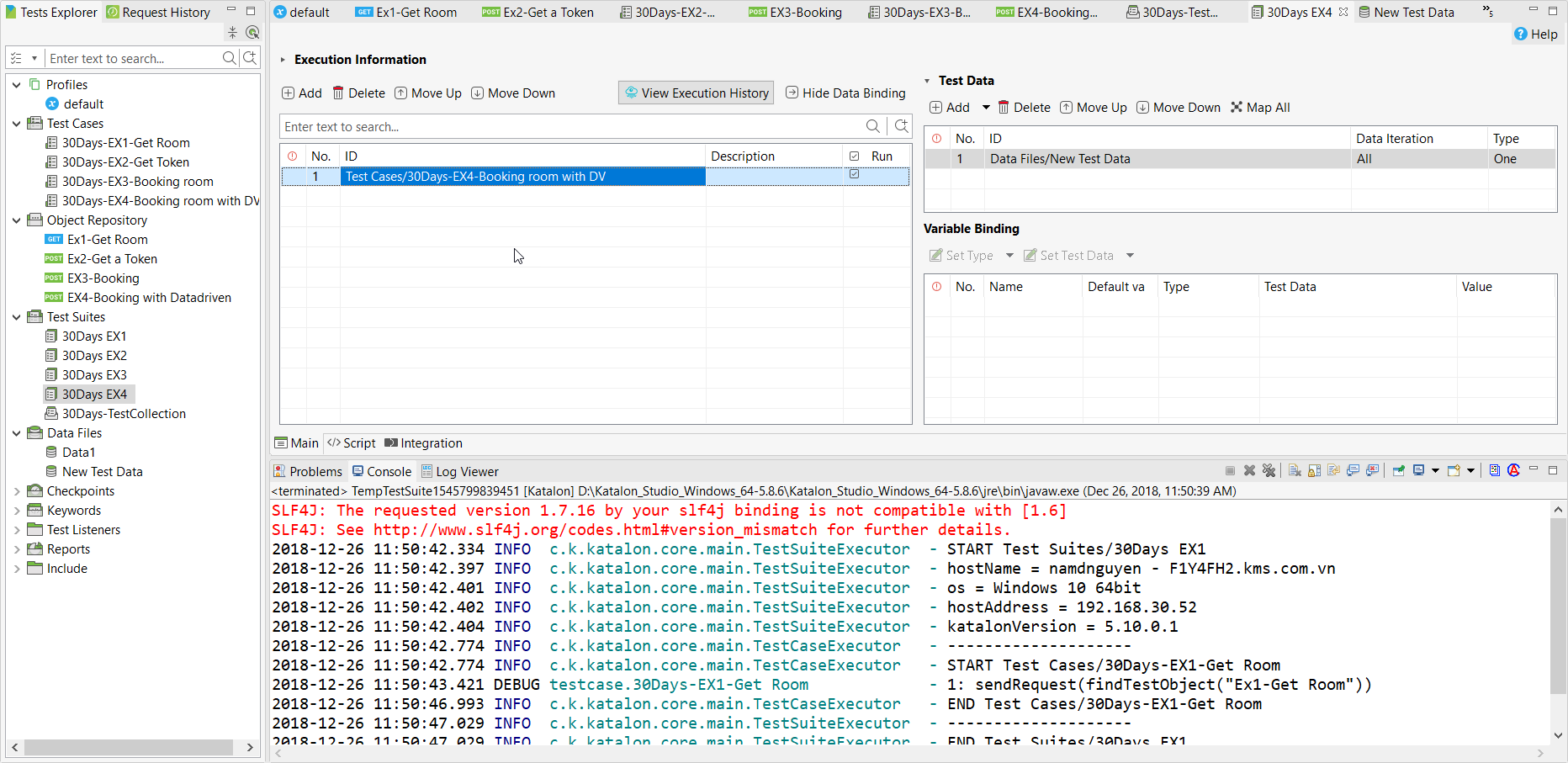Click Hide Data Binding button
This screenshot has height=763, width=1568.
(x=845, y=93)
